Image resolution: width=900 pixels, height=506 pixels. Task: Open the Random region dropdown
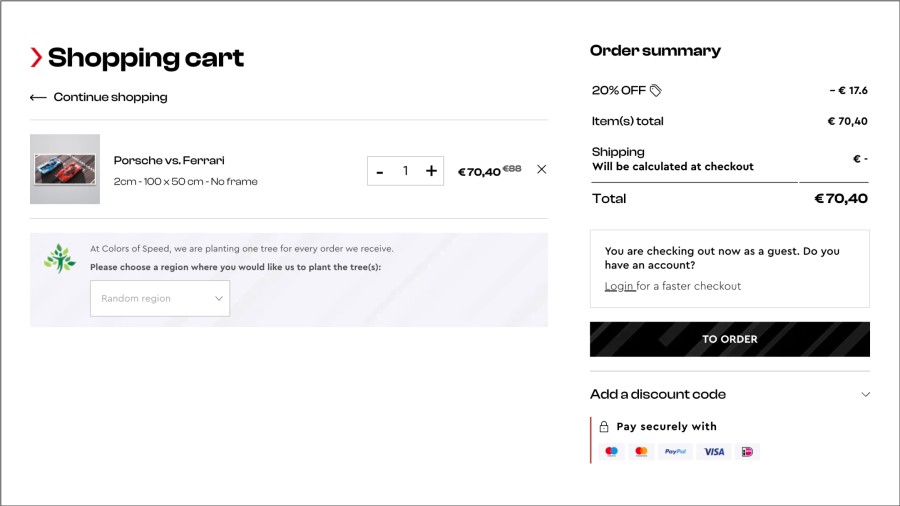point(160,298)
